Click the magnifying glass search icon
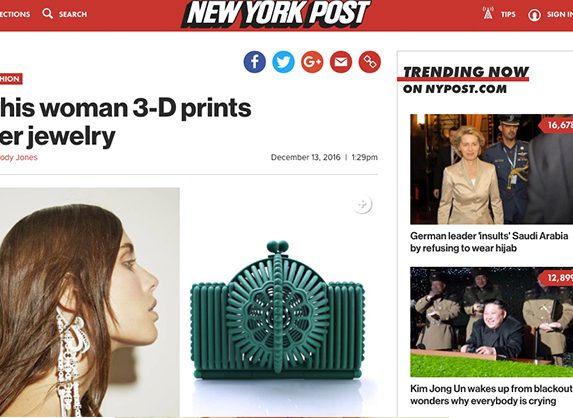 click(48, 14)
